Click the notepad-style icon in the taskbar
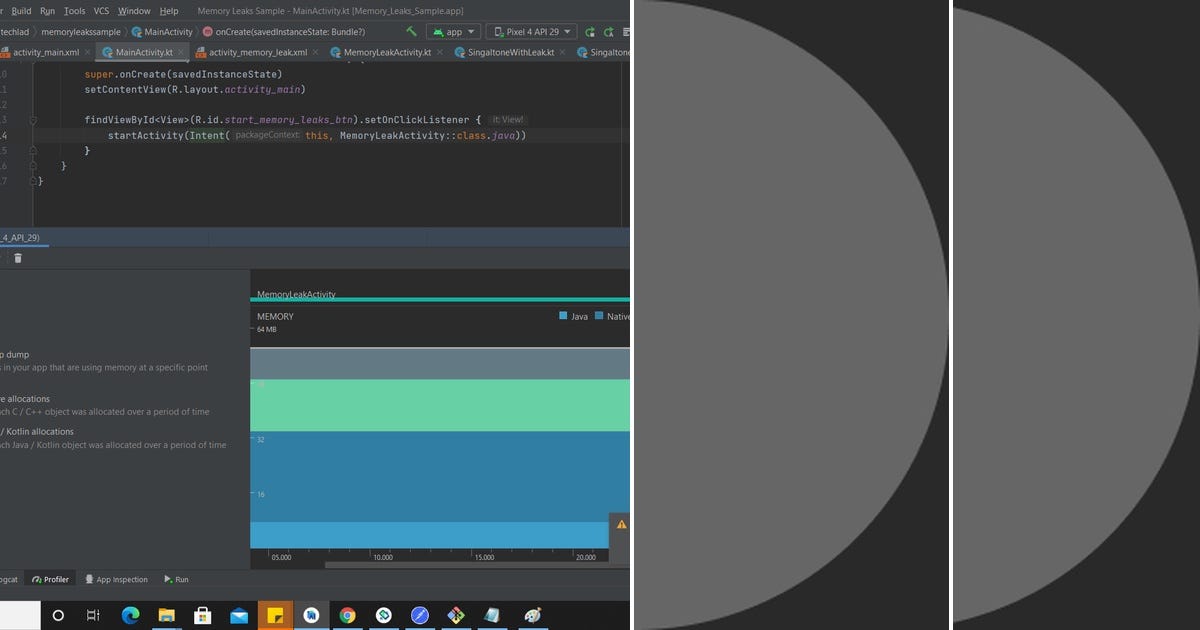 point(492,615)
